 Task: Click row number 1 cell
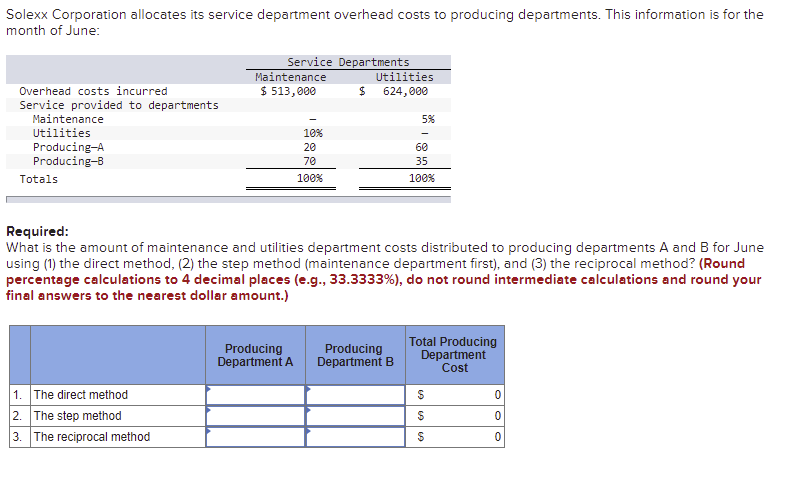(20, 395)
